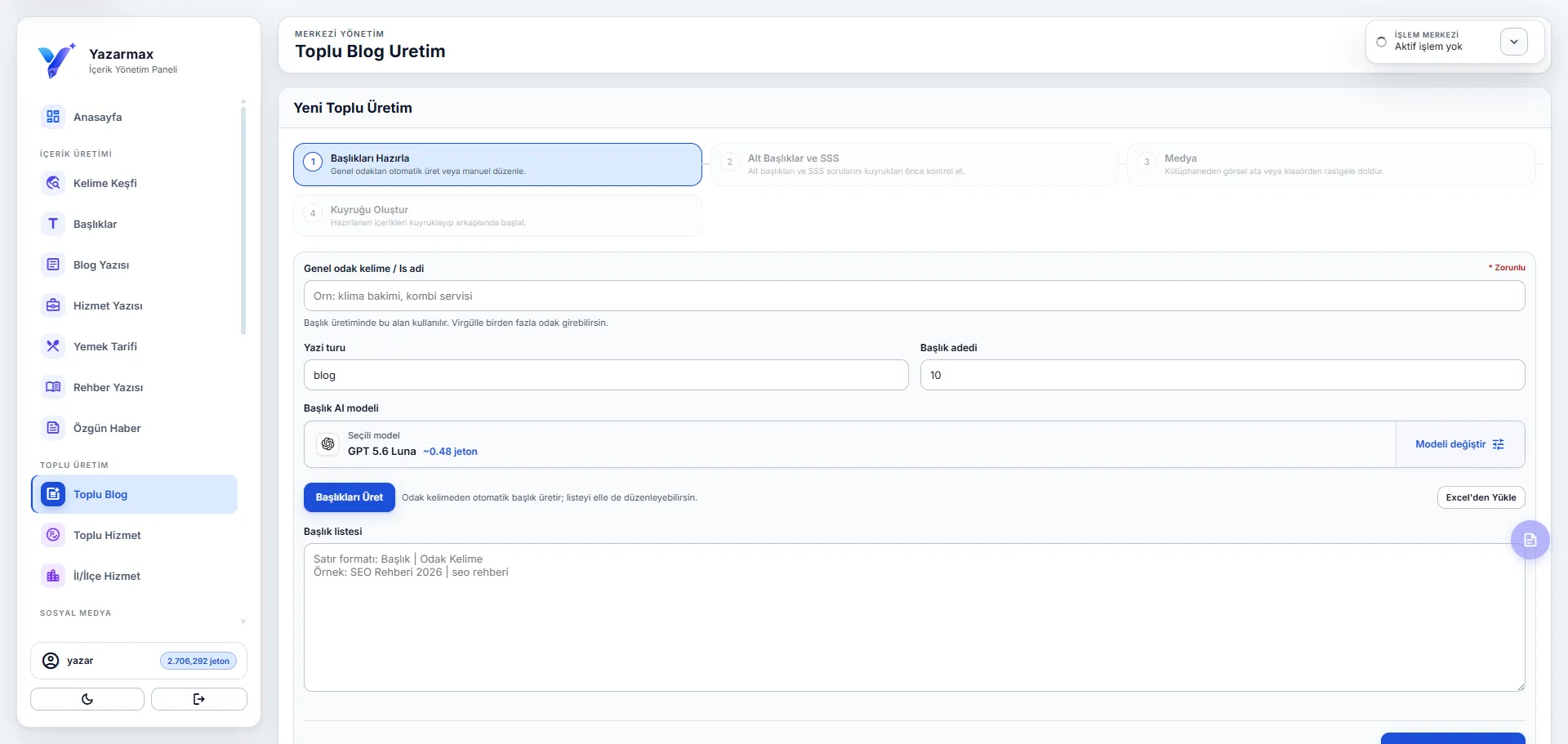The width and height of the screenshot is (1568, 744).
Task: Click the Kelime Keşfi search icon
Action: (x=53, y=183)
